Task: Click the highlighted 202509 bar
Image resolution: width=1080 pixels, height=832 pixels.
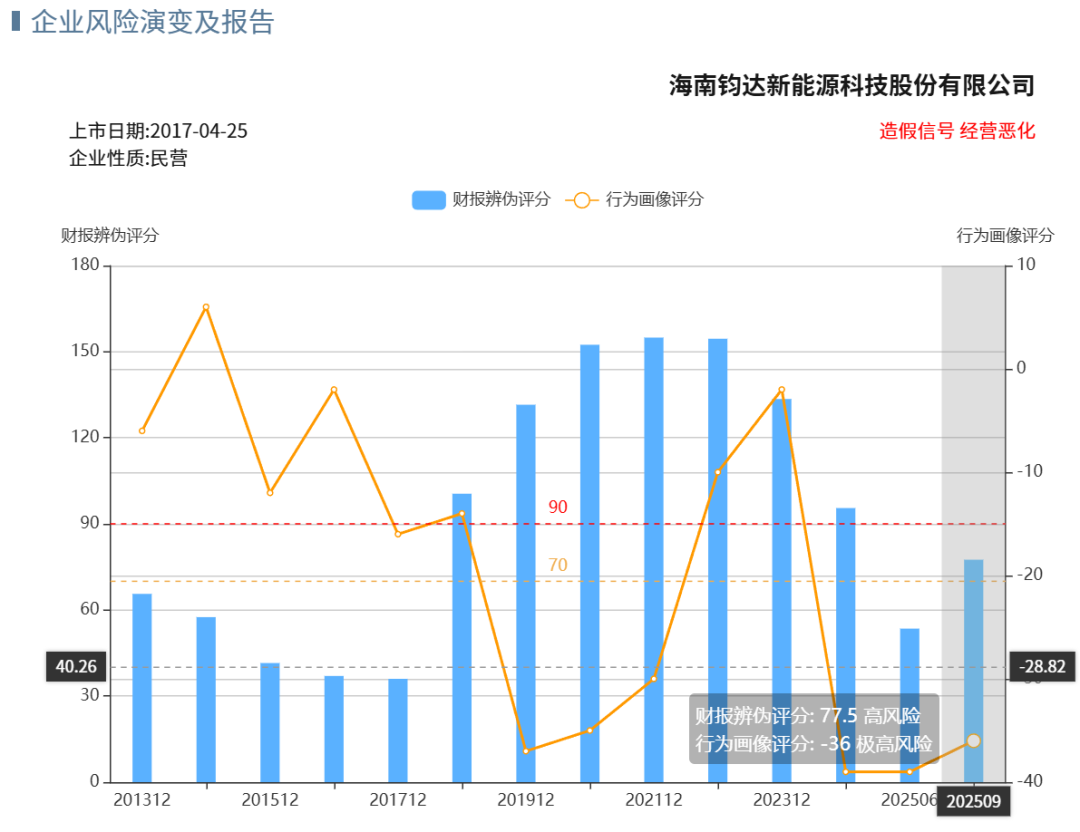Action: (x=973, y=670)
